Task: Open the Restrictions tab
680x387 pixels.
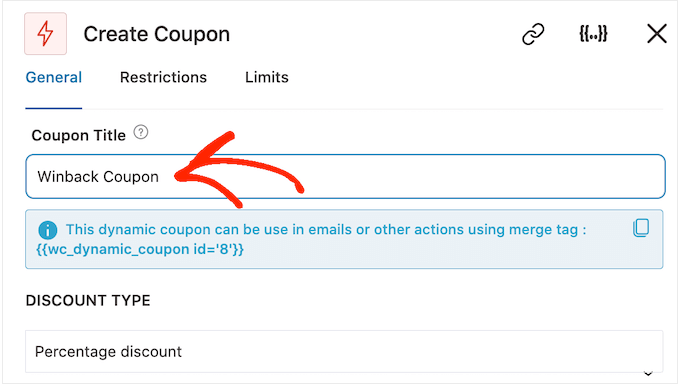Action: click(x=163, y=77)
